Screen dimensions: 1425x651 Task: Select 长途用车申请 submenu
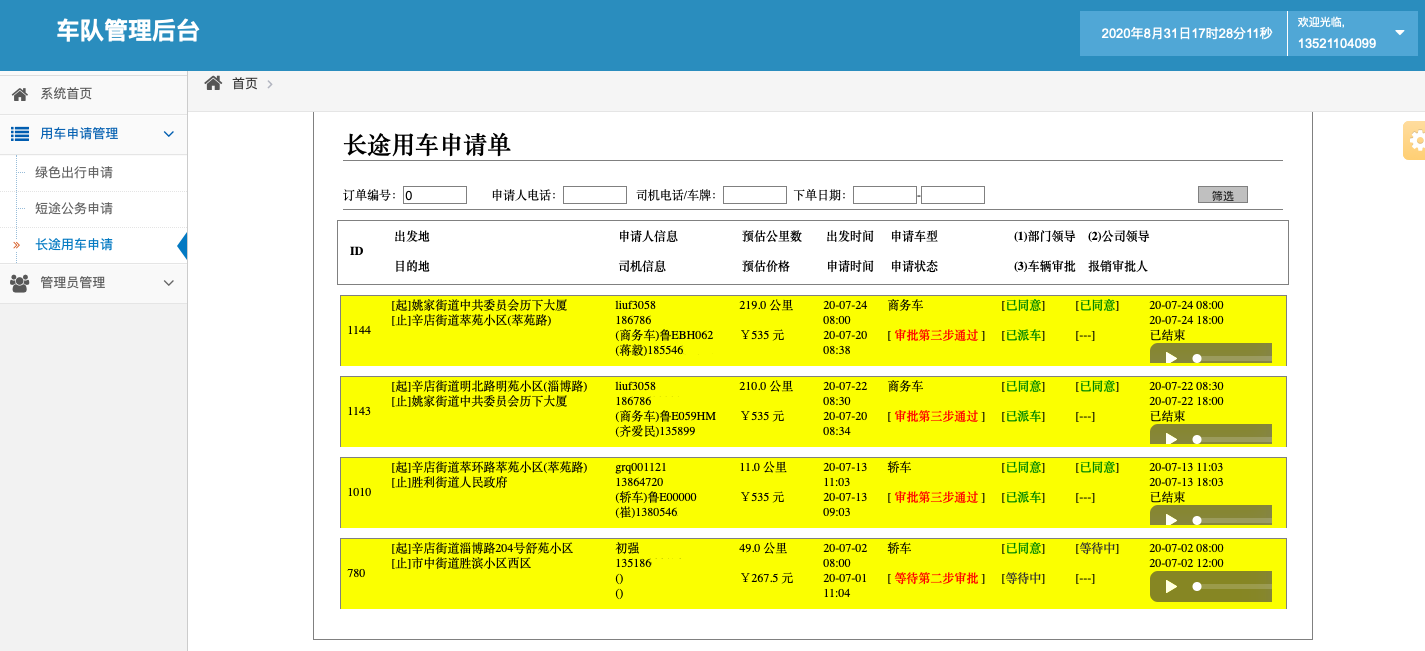pos(74,245)
